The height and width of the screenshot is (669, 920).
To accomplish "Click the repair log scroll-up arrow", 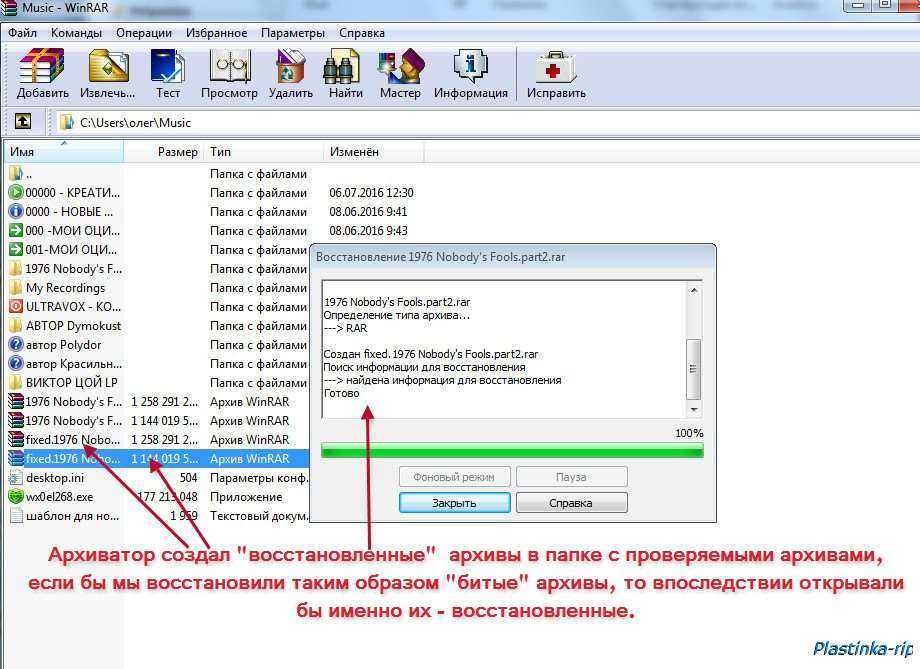I will (x=694, y=290).
